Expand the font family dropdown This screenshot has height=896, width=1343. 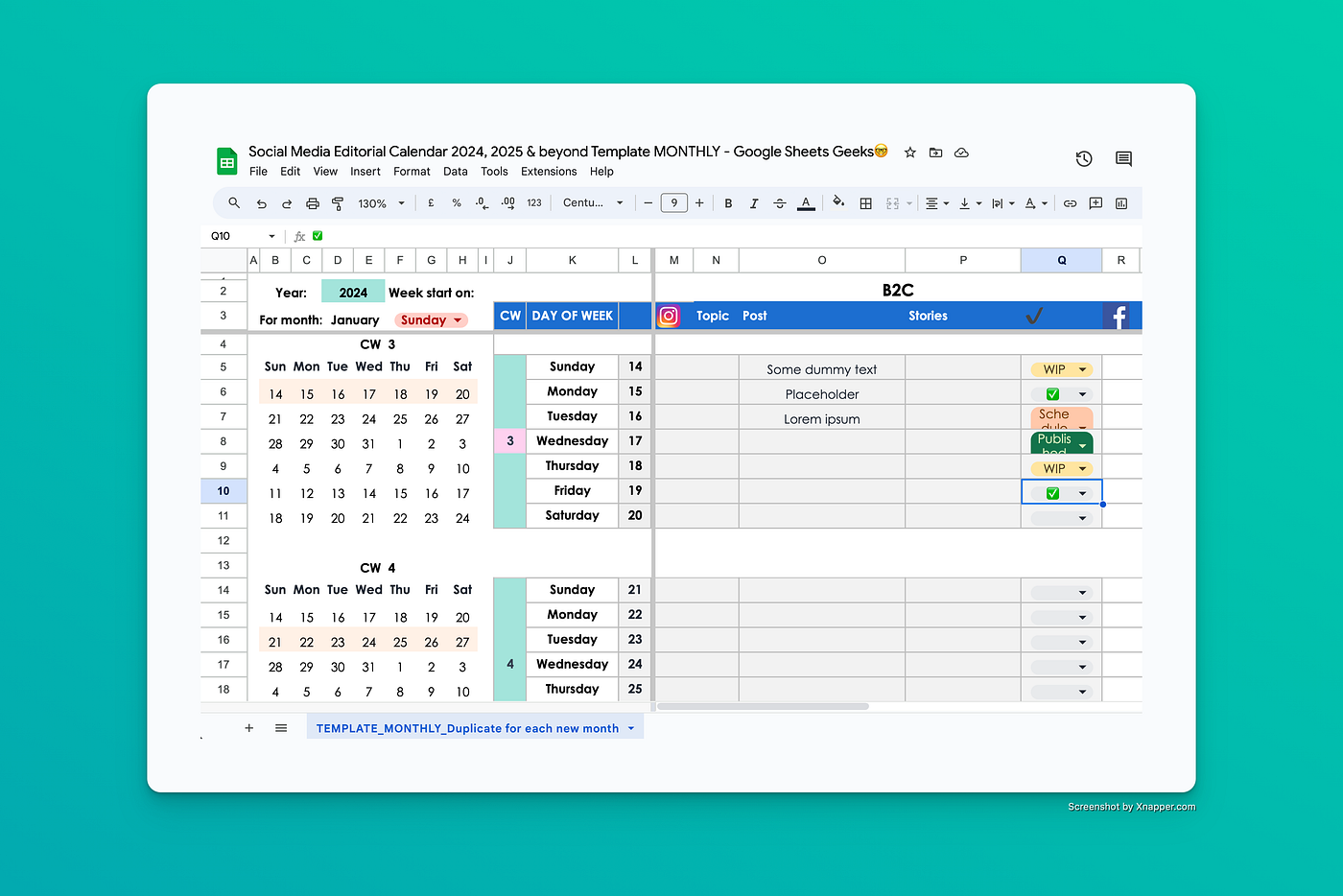click(x=619, y=202)
